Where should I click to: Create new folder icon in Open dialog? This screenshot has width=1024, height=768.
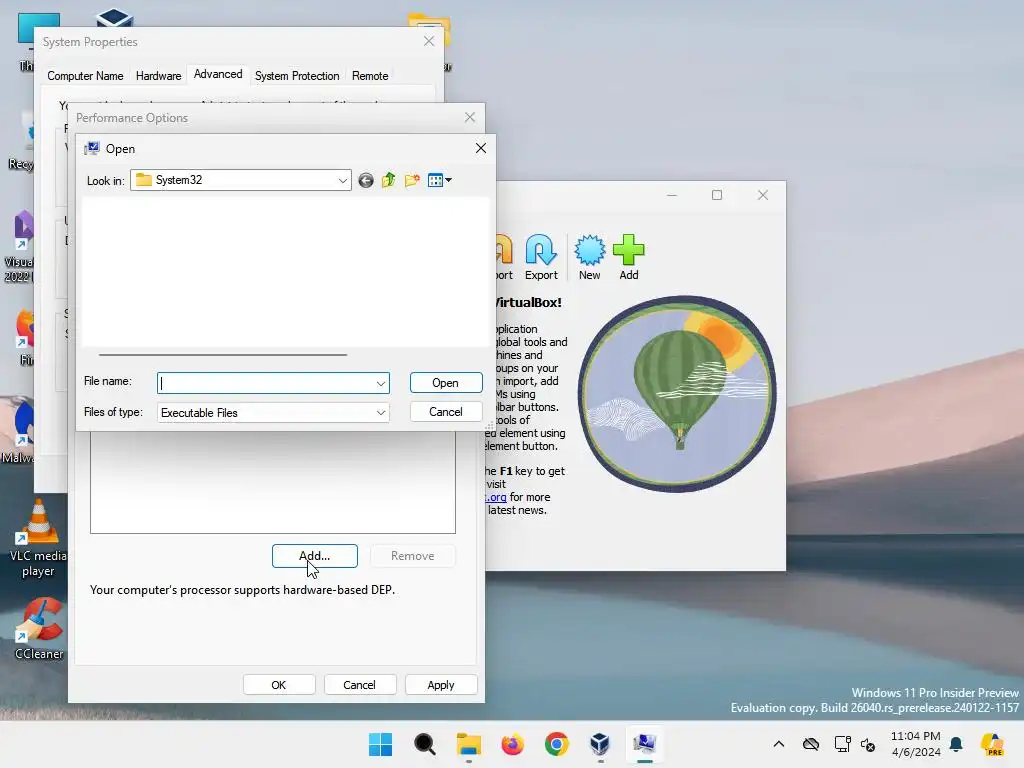tap(412, 180)
